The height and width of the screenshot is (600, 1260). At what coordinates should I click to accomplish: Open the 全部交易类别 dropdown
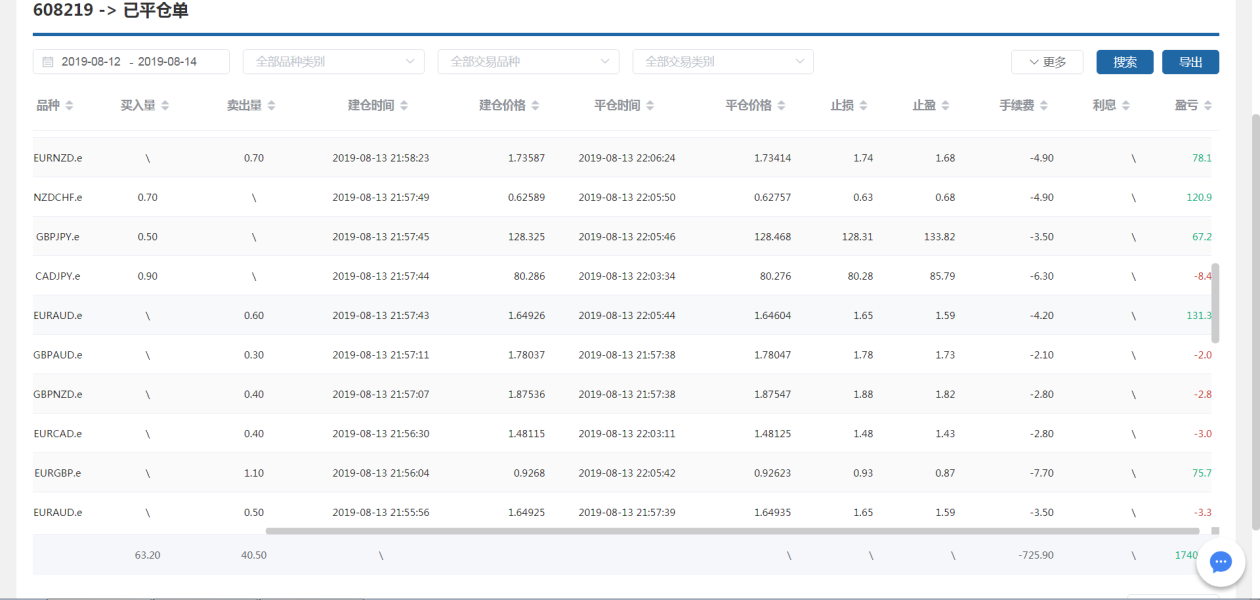(x=723, y=62)
